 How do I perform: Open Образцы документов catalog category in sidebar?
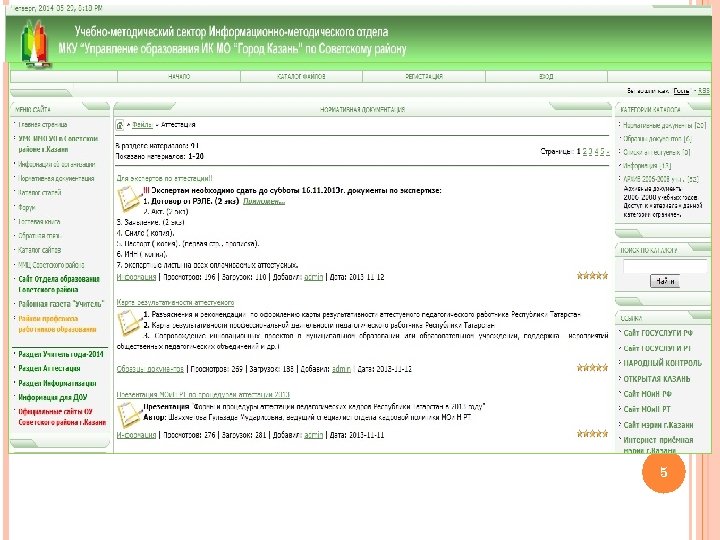(x=657, y=139)
